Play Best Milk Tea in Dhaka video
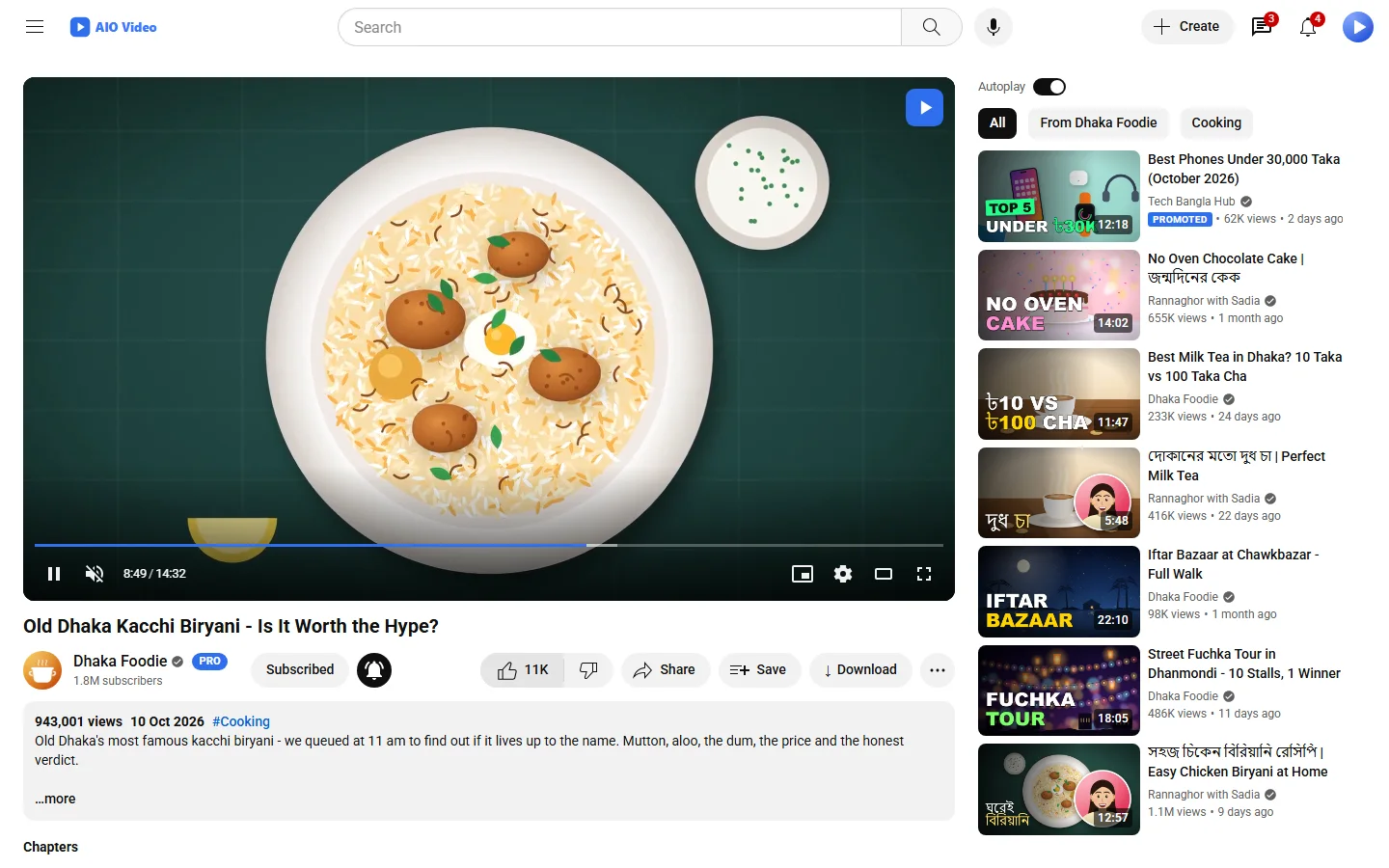Viewport: 1389px width, 868px height. [1059, 393]
